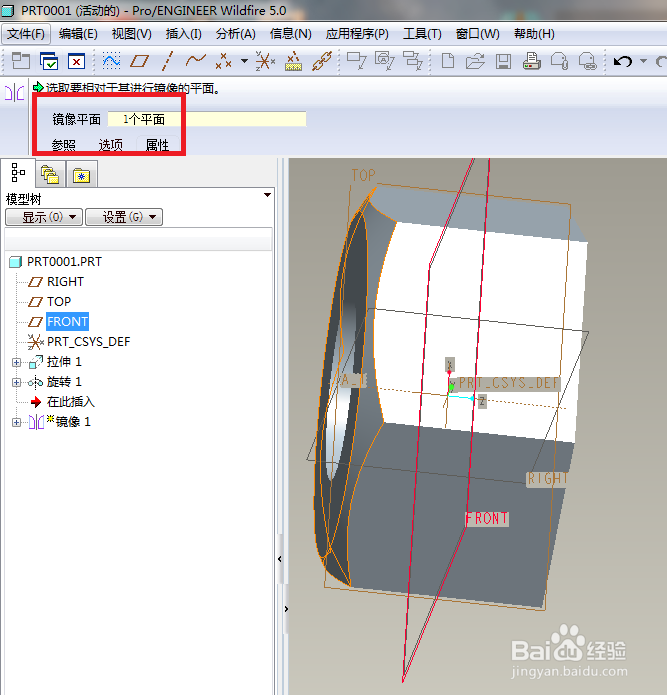This screenshot has height=695, width=667.
Task: Open the undo history dropdown arrow
Action: pos(644,61)
